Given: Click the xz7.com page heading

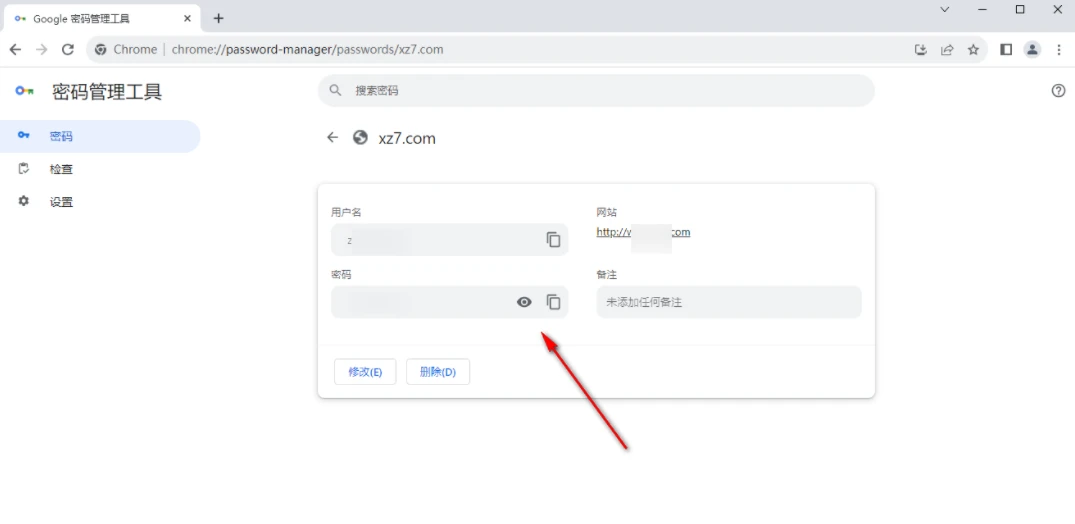Looking at the screenshot, I should coord(407,139).
